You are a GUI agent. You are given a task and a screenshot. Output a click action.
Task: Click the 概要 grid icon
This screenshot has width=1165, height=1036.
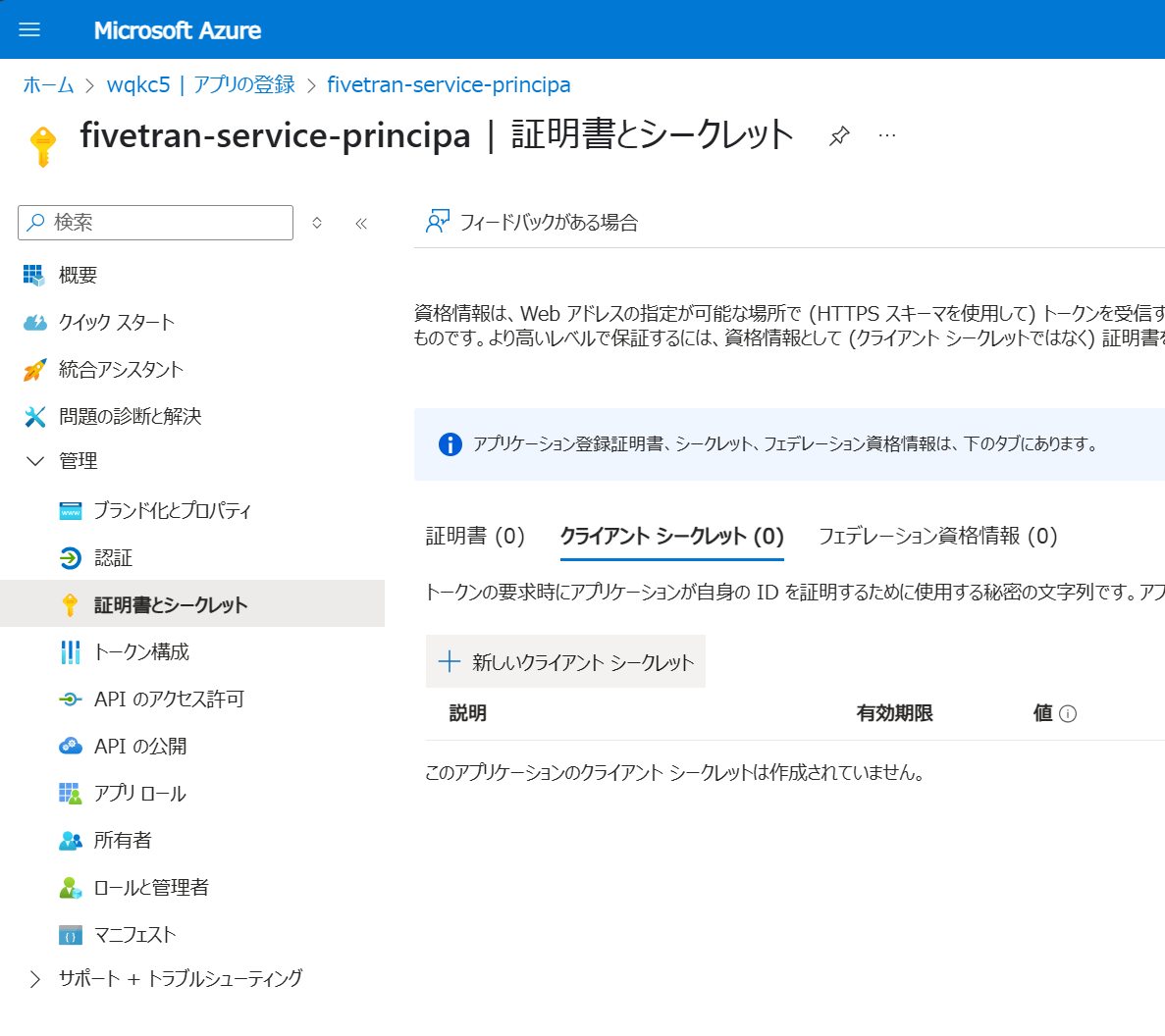coord(34,276)
